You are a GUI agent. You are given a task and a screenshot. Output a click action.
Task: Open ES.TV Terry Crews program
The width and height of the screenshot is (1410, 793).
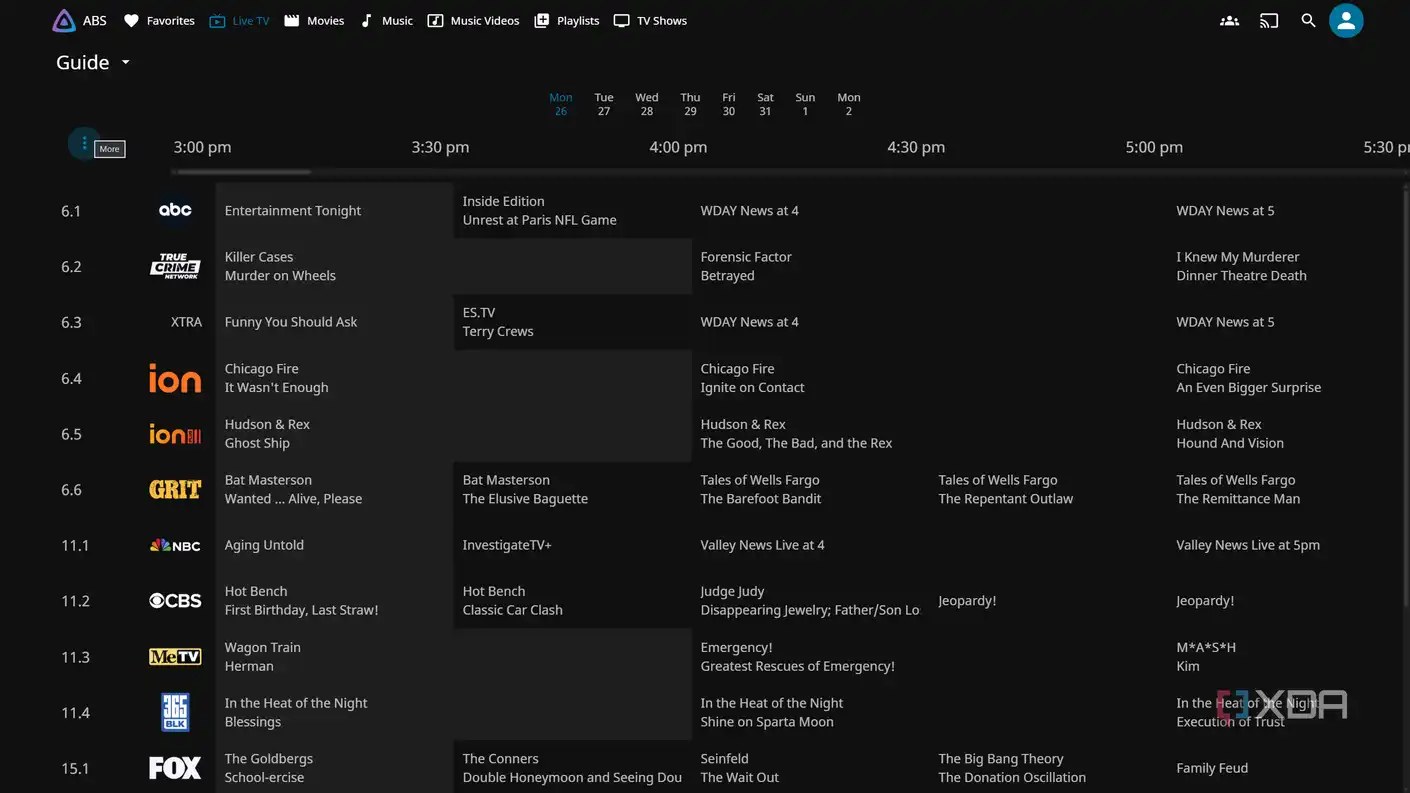tap(572, 322)
